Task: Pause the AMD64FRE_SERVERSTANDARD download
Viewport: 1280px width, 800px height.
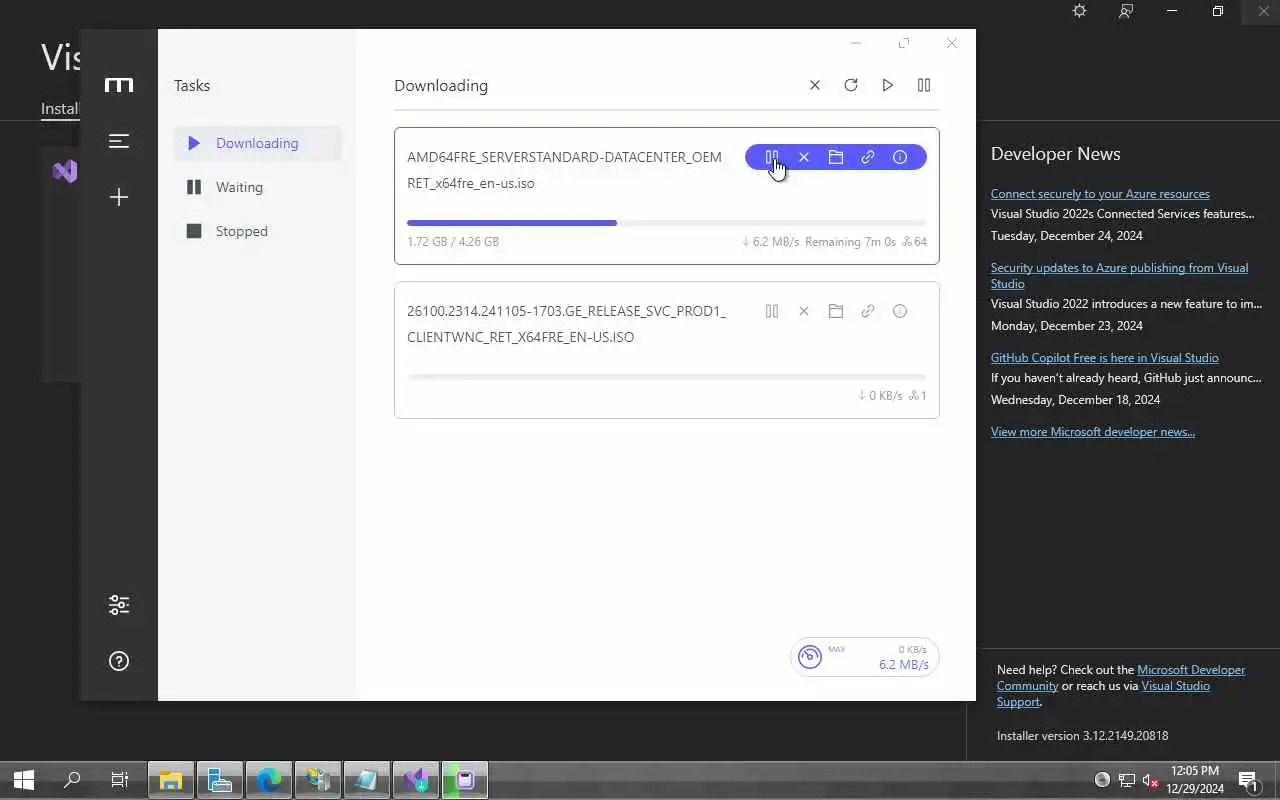Action: pyautogui.click(x=772, y=157)
